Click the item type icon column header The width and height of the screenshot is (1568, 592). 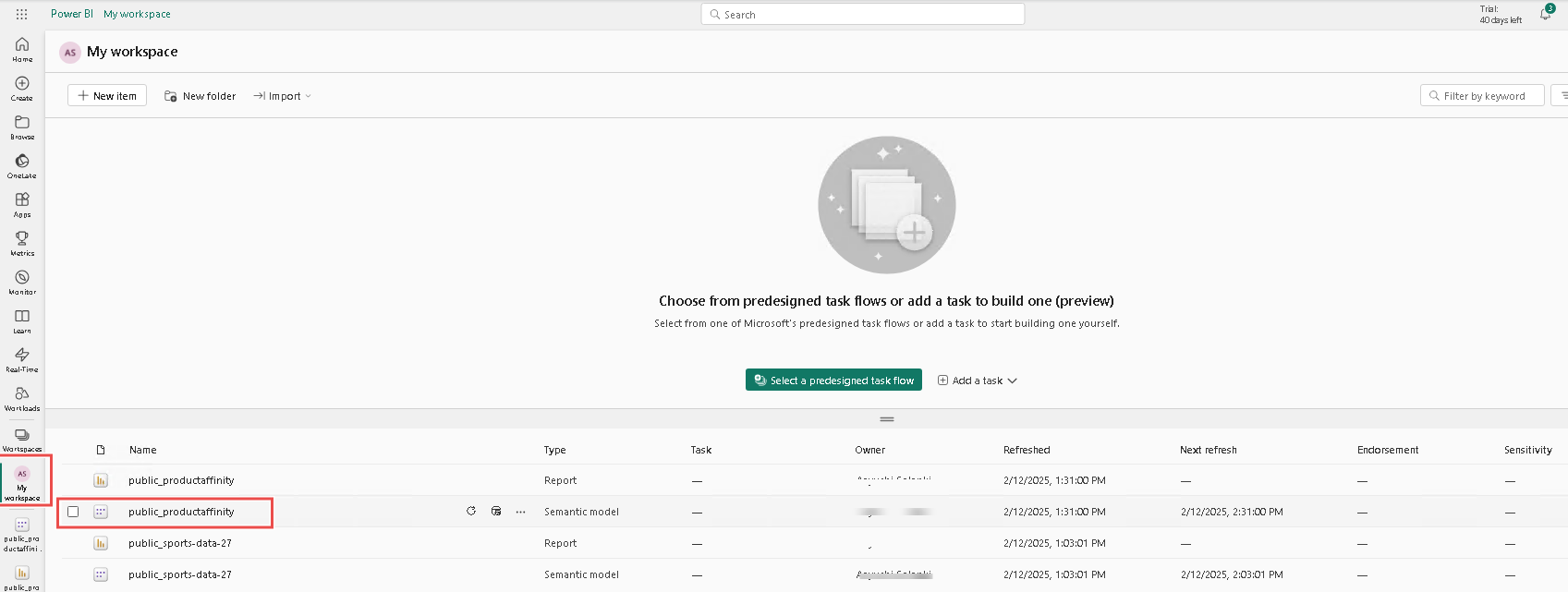(101, 450)
